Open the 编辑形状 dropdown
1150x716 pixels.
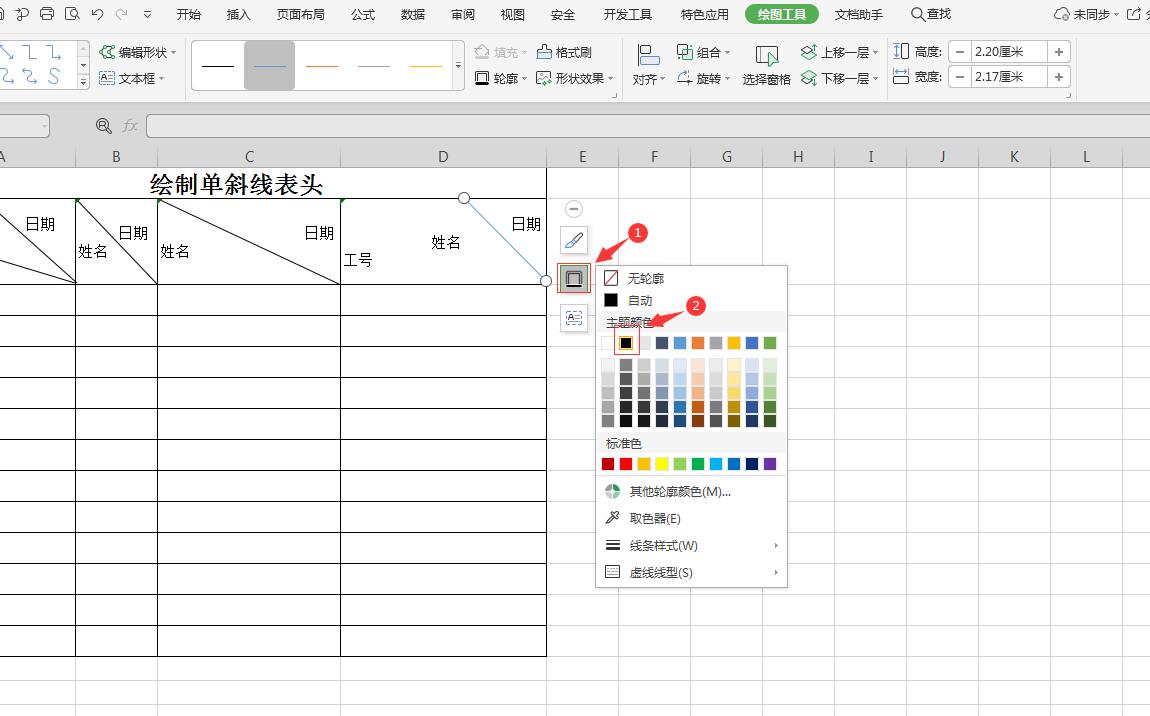[x=138, y=52]
